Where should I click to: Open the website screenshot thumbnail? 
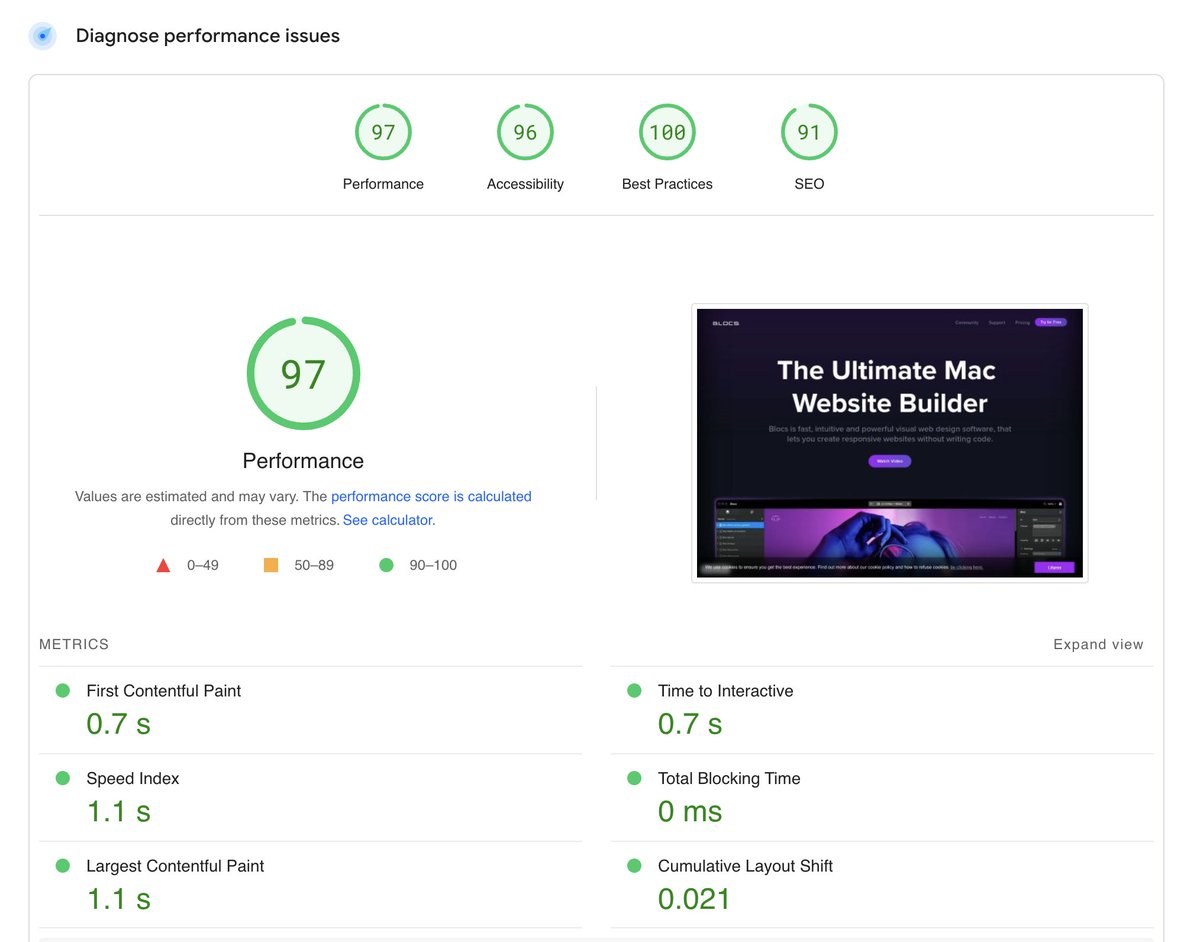tap(889, 443)
